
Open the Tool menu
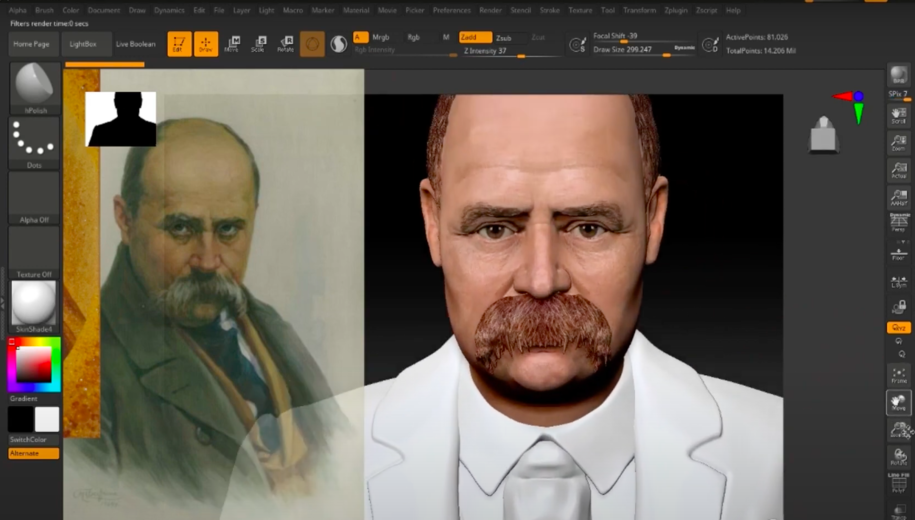tap(607, 10)
